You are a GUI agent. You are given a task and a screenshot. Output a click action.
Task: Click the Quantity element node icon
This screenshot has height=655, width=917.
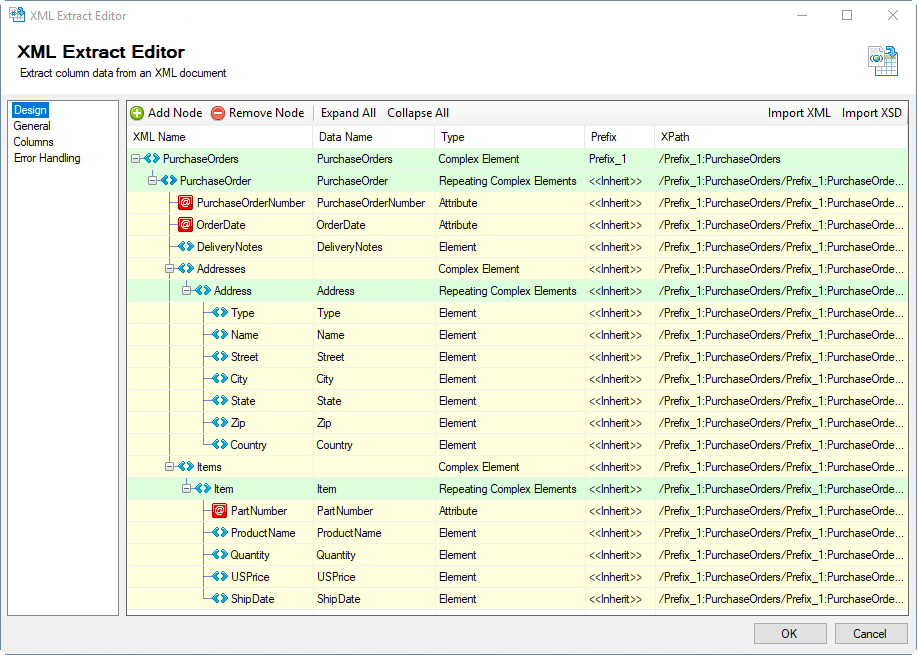220,554
